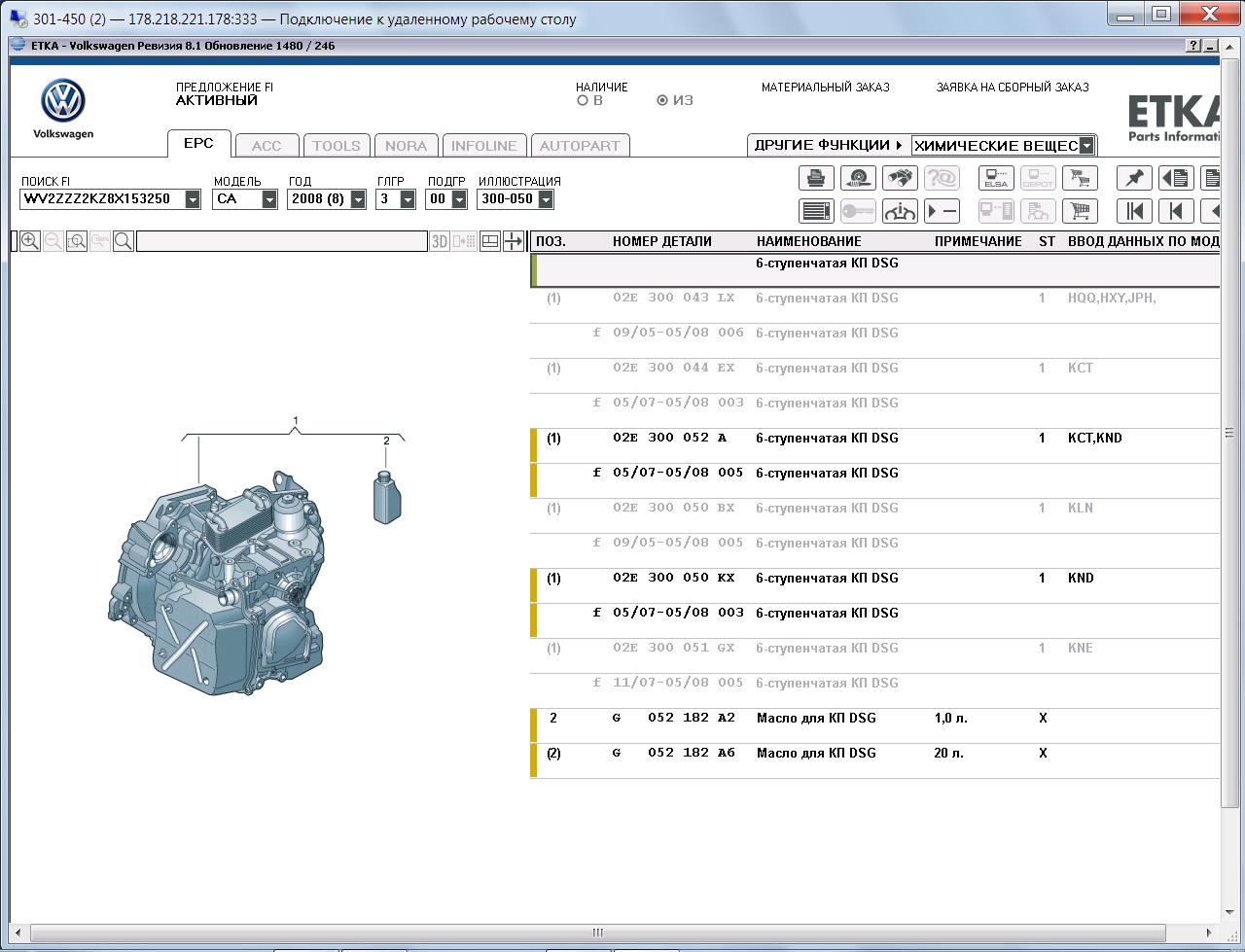This screenshot has height=952, width=1245.
Task: Go to previous page icon
Action: [1176, 211]
